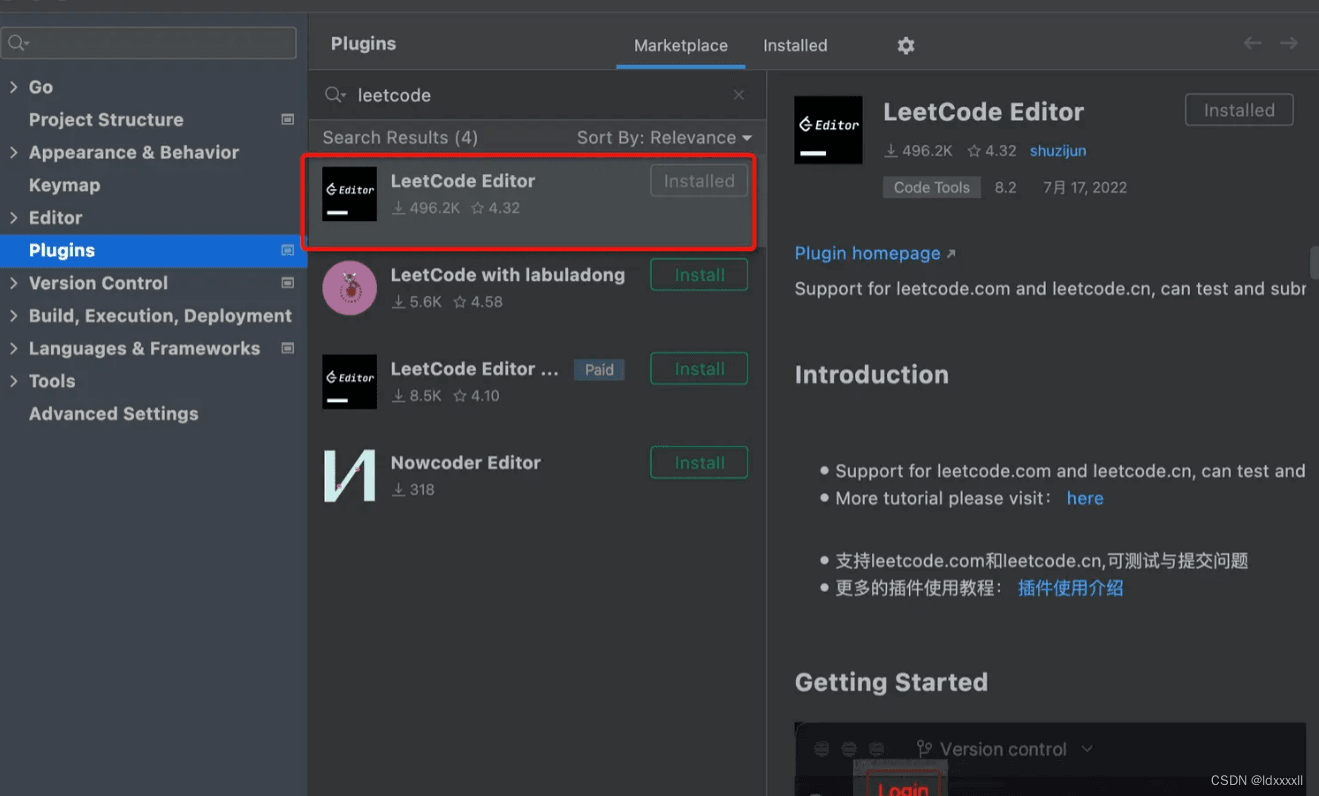Click the Version control dropdown in screenshot

click(1004, 749)
